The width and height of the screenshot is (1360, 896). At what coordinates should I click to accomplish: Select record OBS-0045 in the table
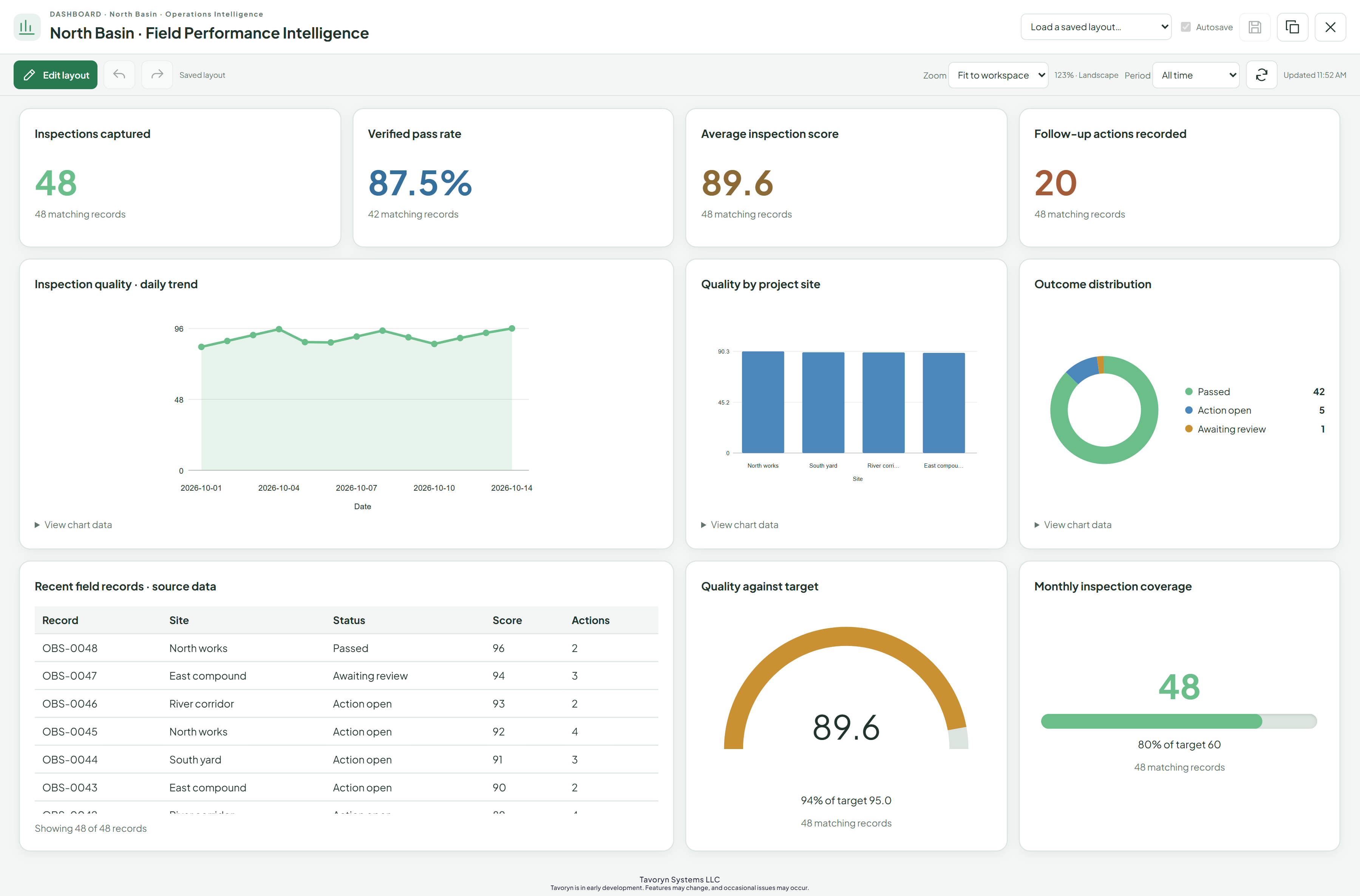[x=346, y=731]
